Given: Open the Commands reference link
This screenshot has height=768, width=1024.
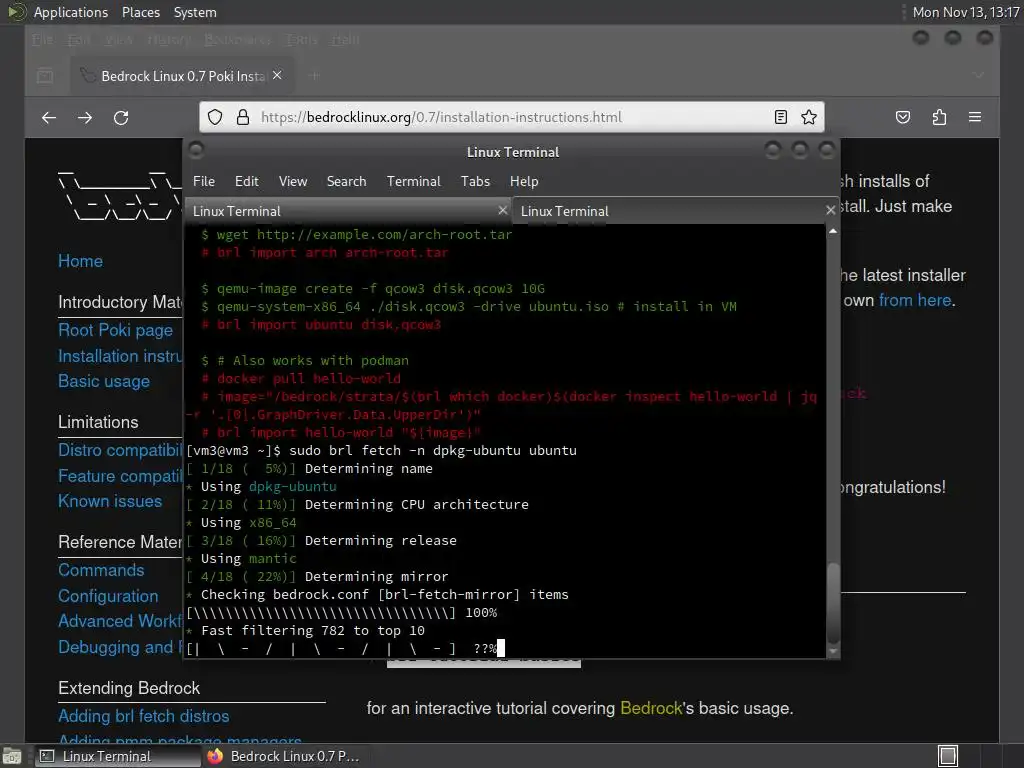Looking at the screenshot, I should pos(101,570).
